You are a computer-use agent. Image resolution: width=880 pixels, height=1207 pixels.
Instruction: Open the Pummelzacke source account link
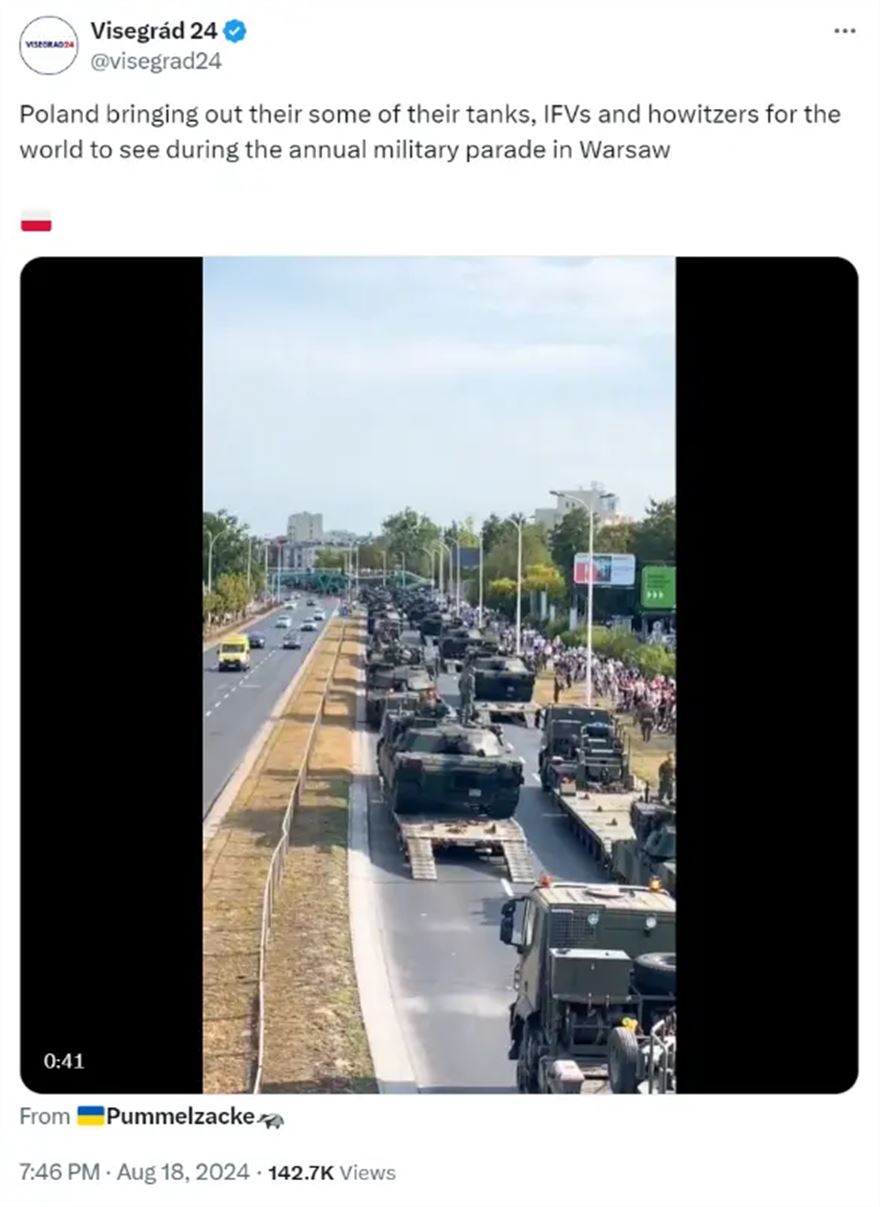[180, 1117]
